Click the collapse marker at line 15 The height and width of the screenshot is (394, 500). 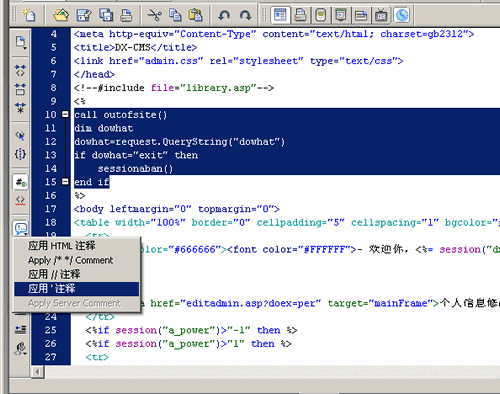(x=65, y=181)
